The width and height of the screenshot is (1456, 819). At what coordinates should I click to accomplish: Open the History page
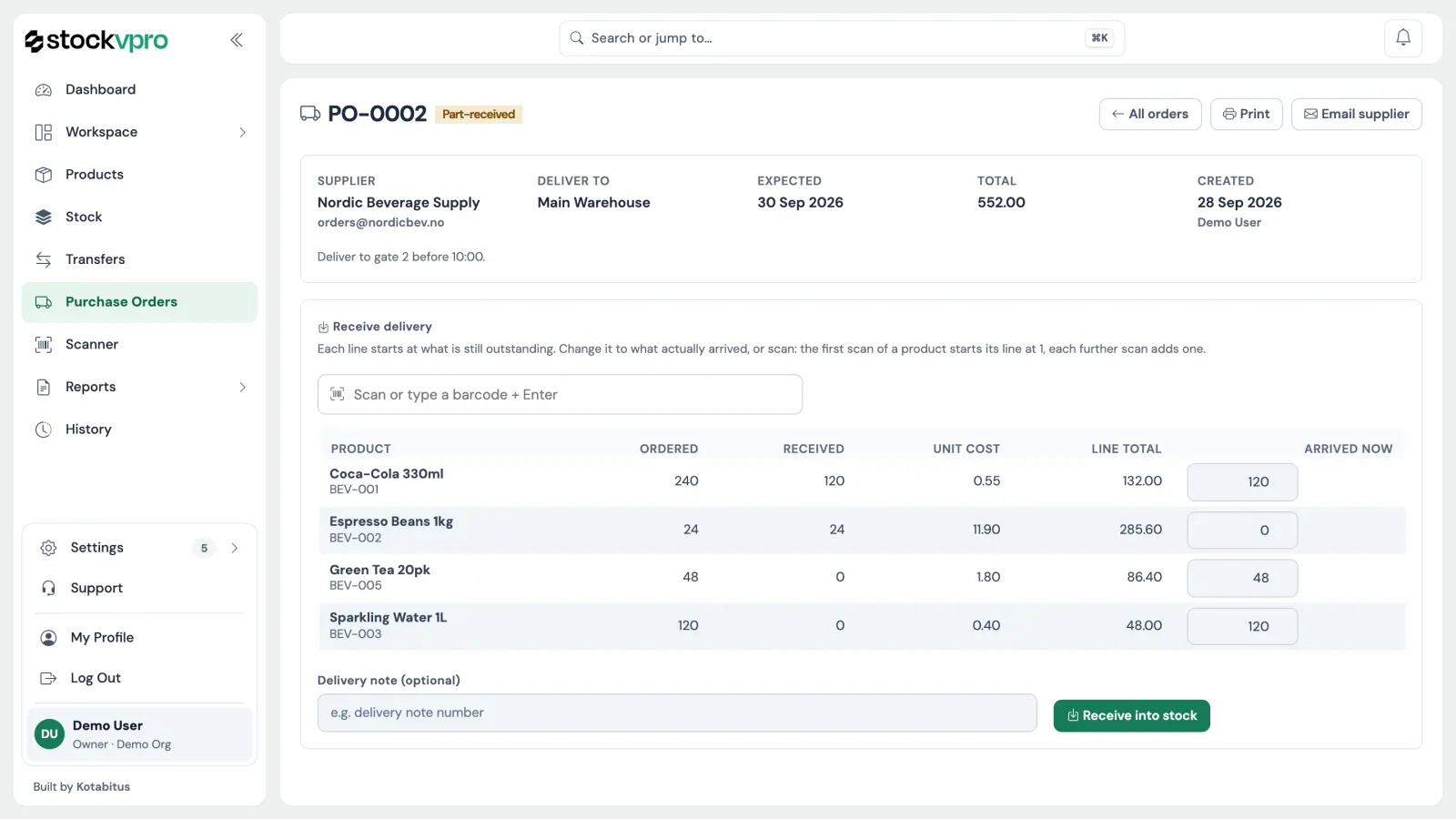click(x=139, y=430)
